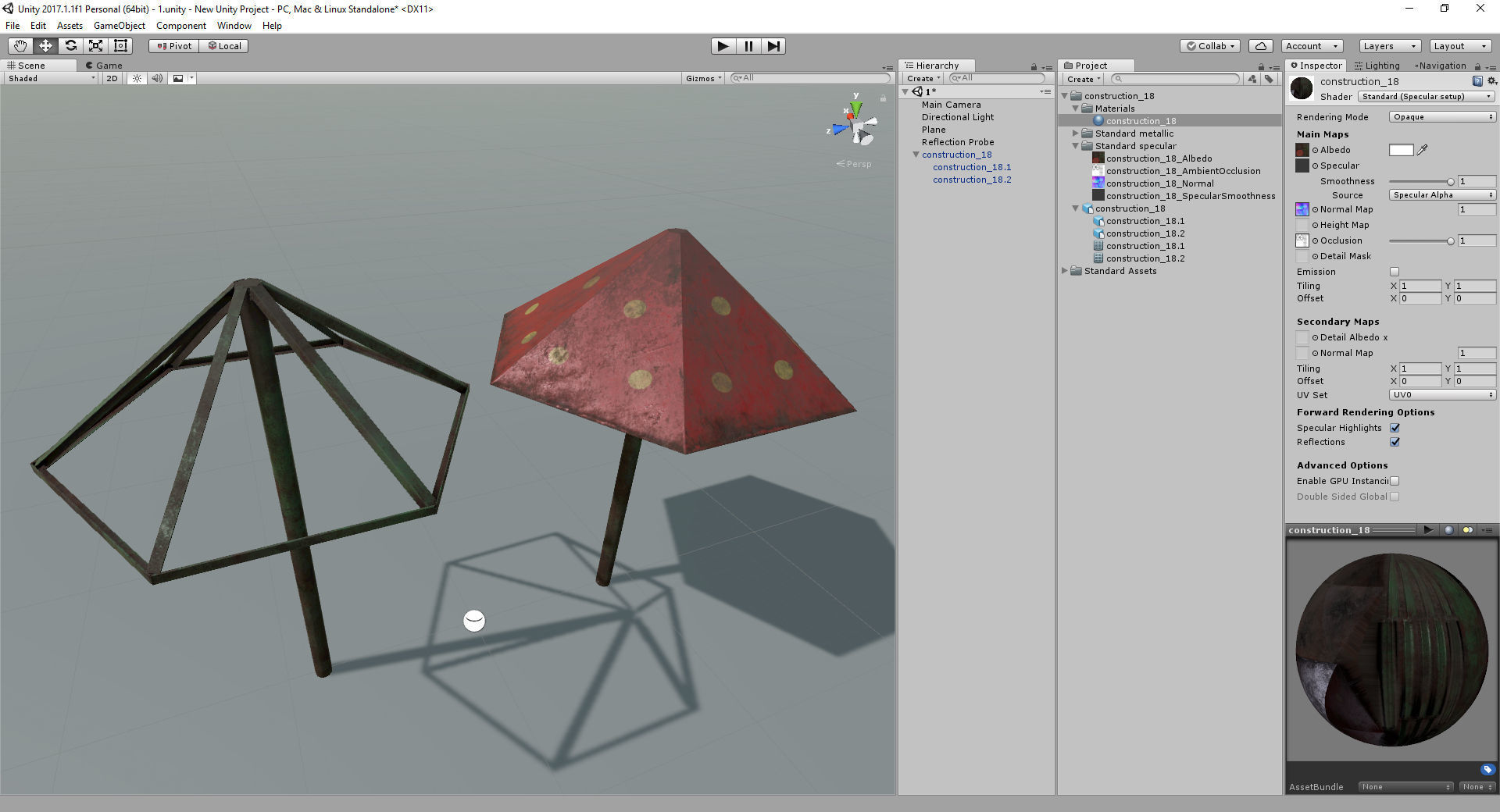Click search by type icon in Project
The image size is (1500, 812).
1252,79
